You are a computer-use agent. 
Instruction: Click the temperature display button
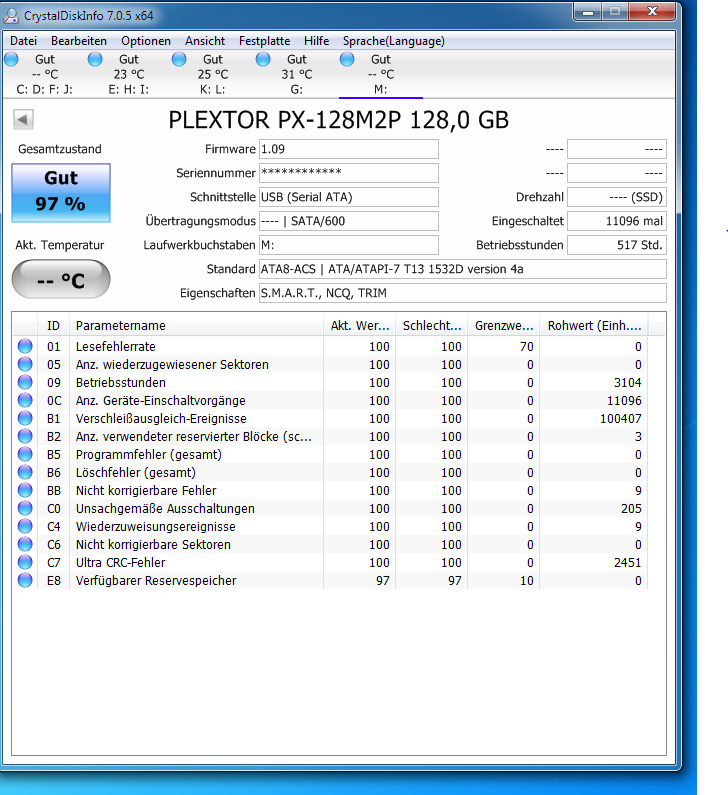pos(61,279)
